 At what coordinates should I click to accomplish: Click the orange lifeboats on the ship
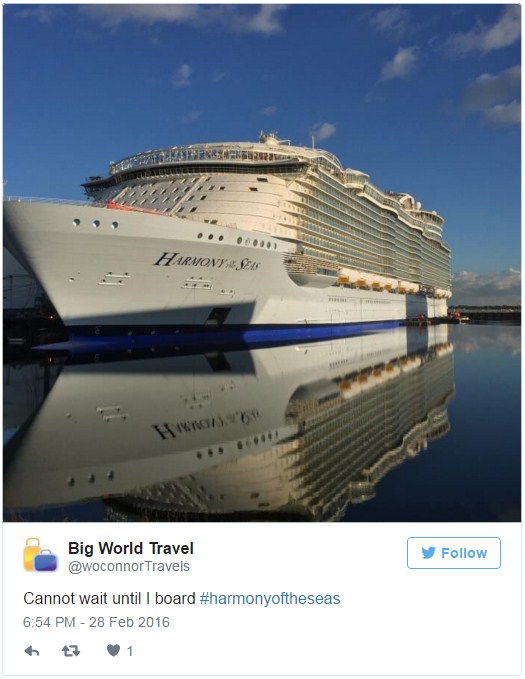[390, 284]
